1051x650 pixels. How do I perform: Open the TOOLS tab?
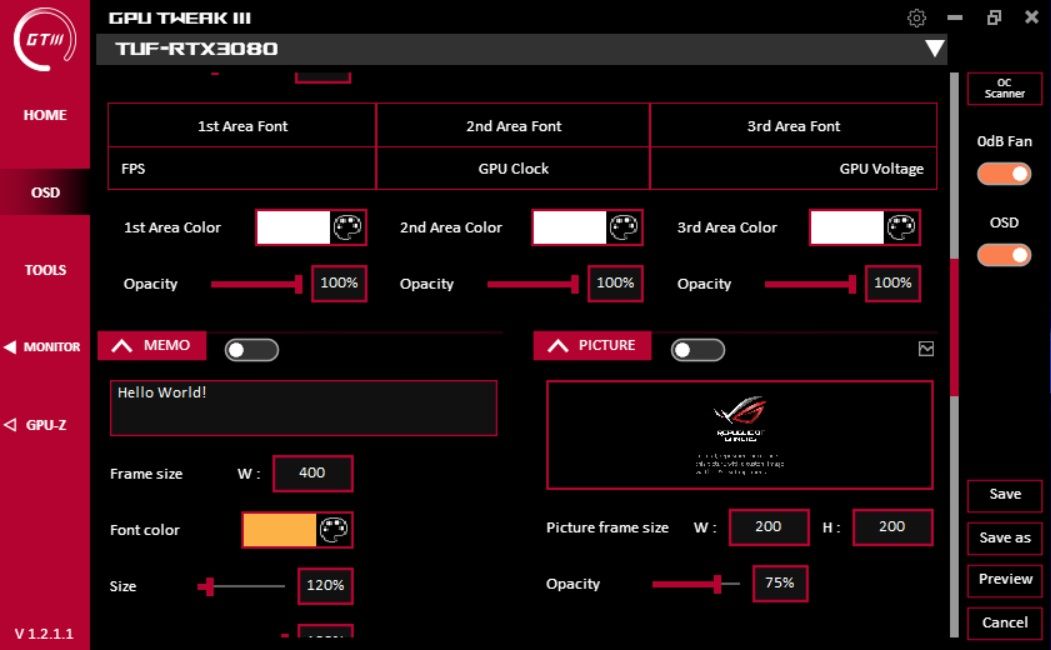(45, 270)
